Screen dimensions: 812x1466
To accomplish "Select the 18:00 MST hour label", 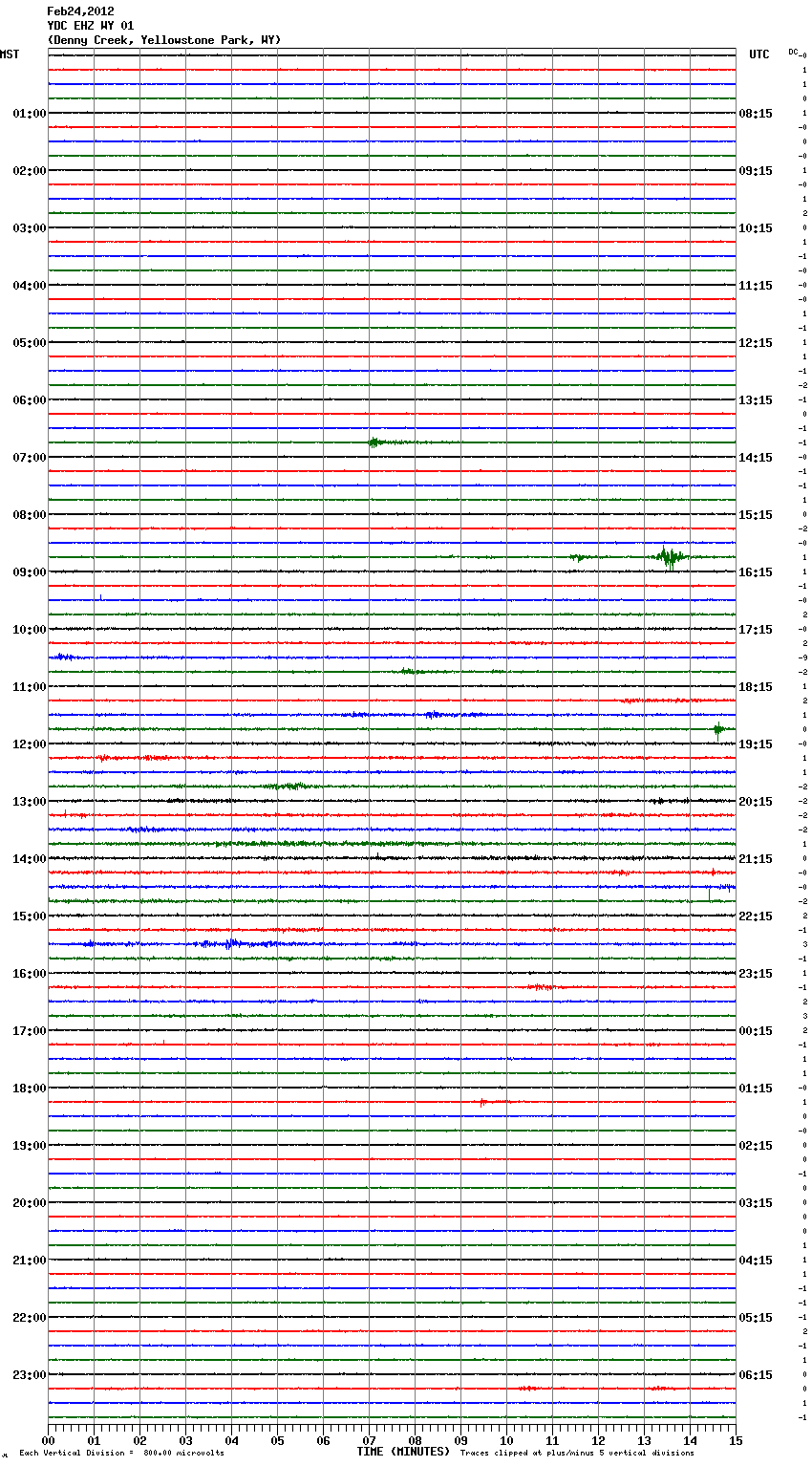I will pos(29,1089).
